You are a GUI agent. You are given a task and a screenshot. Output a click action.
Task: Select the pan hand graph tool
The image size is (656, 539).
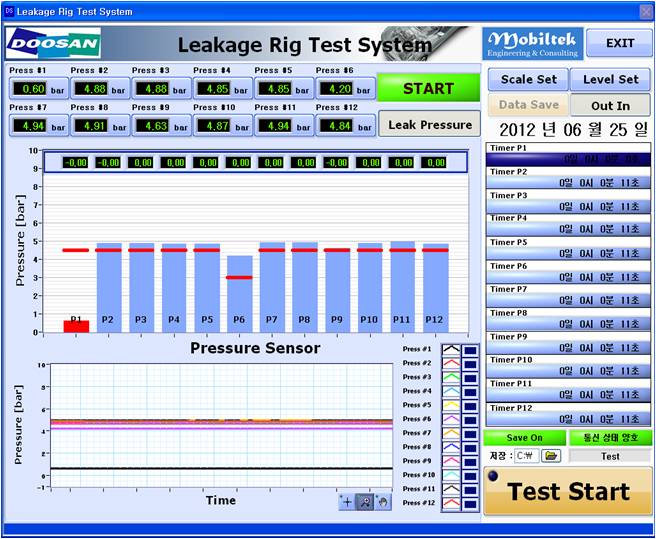coord(382,502)
